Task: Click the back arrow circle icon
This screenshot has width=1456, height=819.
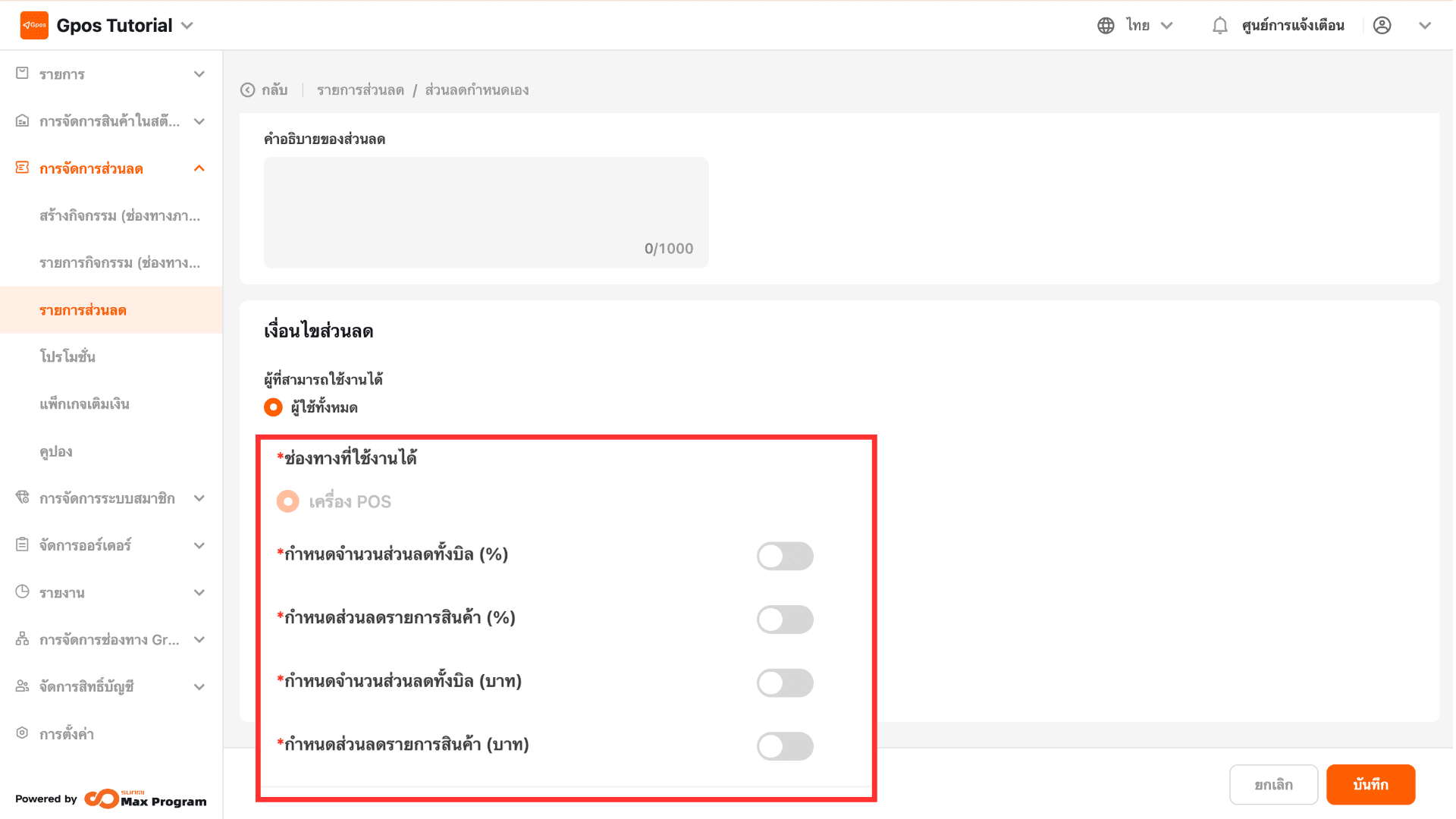Action: pos(247,90)
